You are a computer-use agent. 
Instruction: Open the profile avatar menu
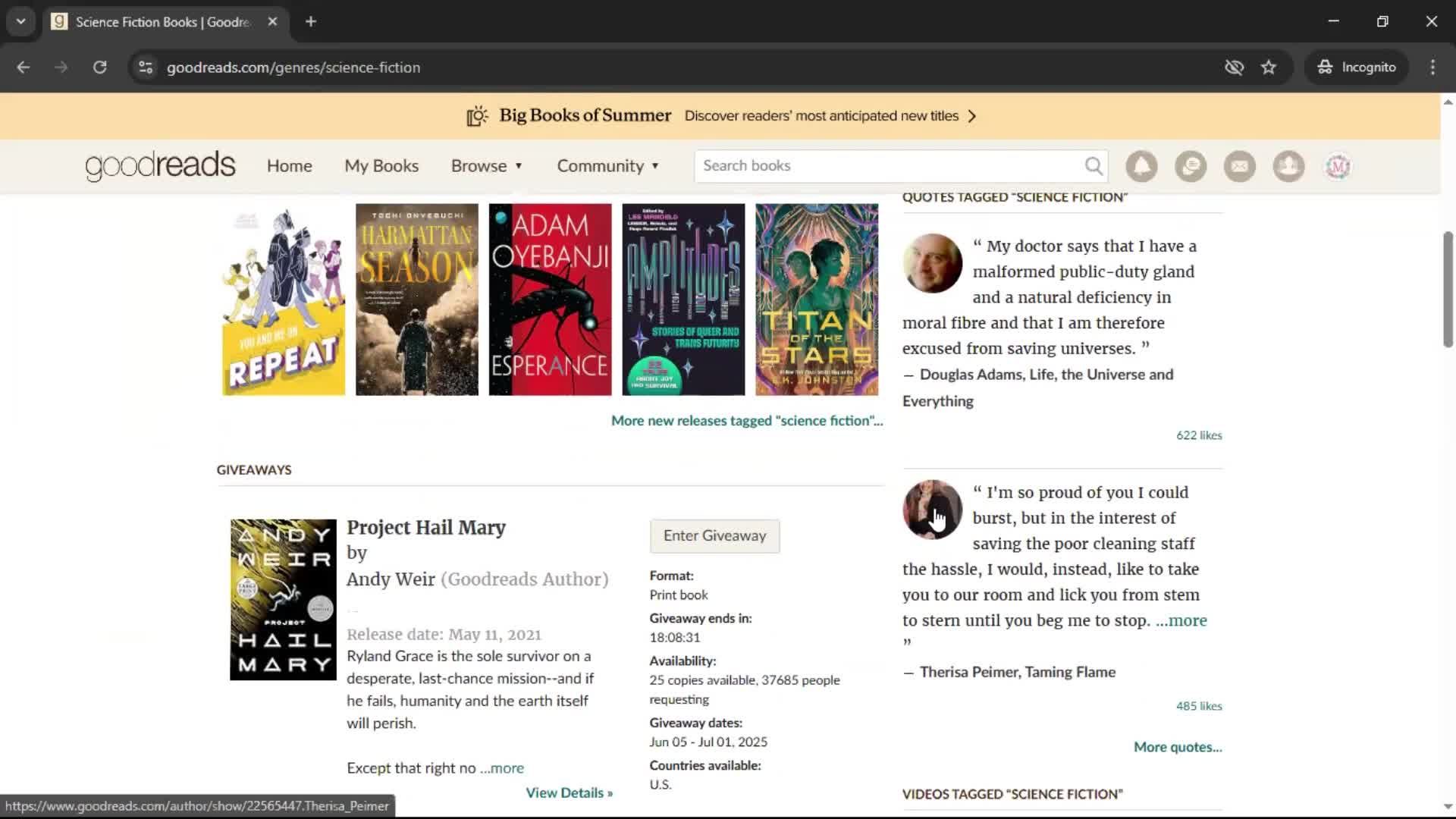pyautogui.click(x=1338, y=166)
